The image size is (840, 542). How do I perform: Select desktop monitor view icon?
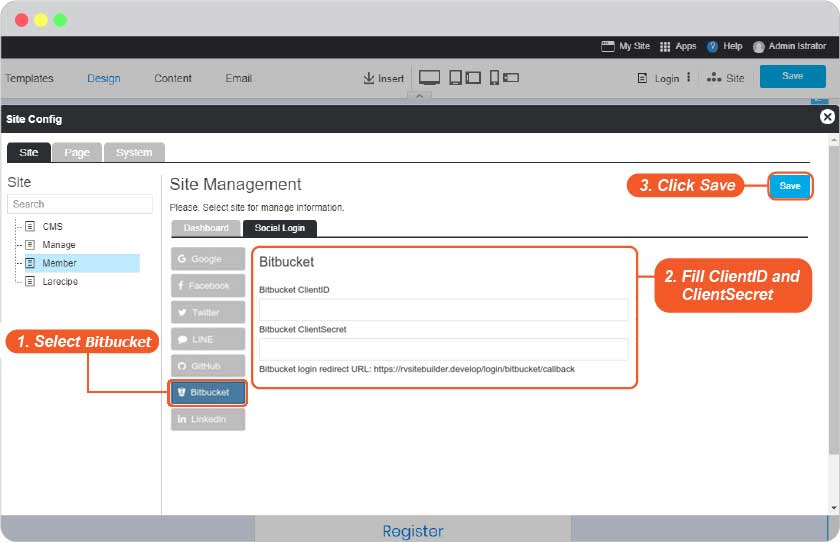pyautogui.click(x=430, y=78)
